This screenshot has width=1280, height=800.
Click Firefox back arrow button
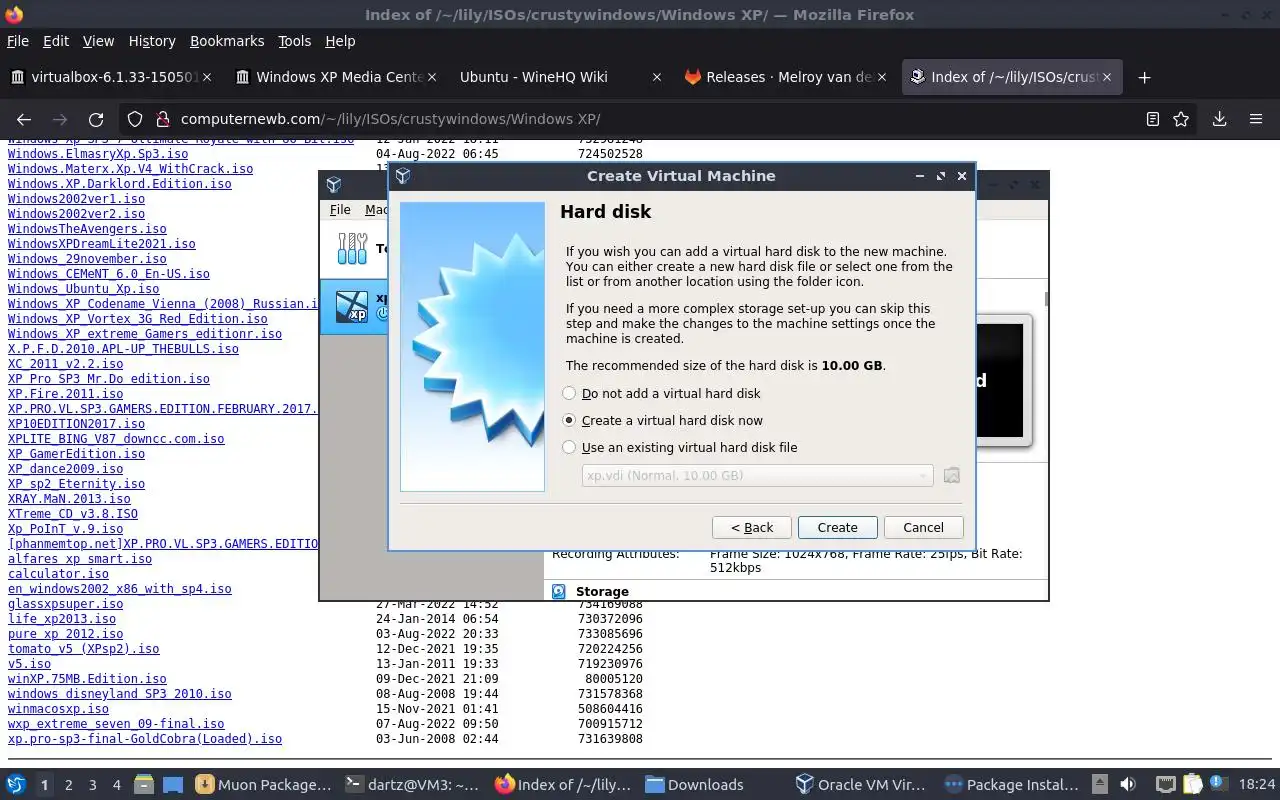[24, 119]
